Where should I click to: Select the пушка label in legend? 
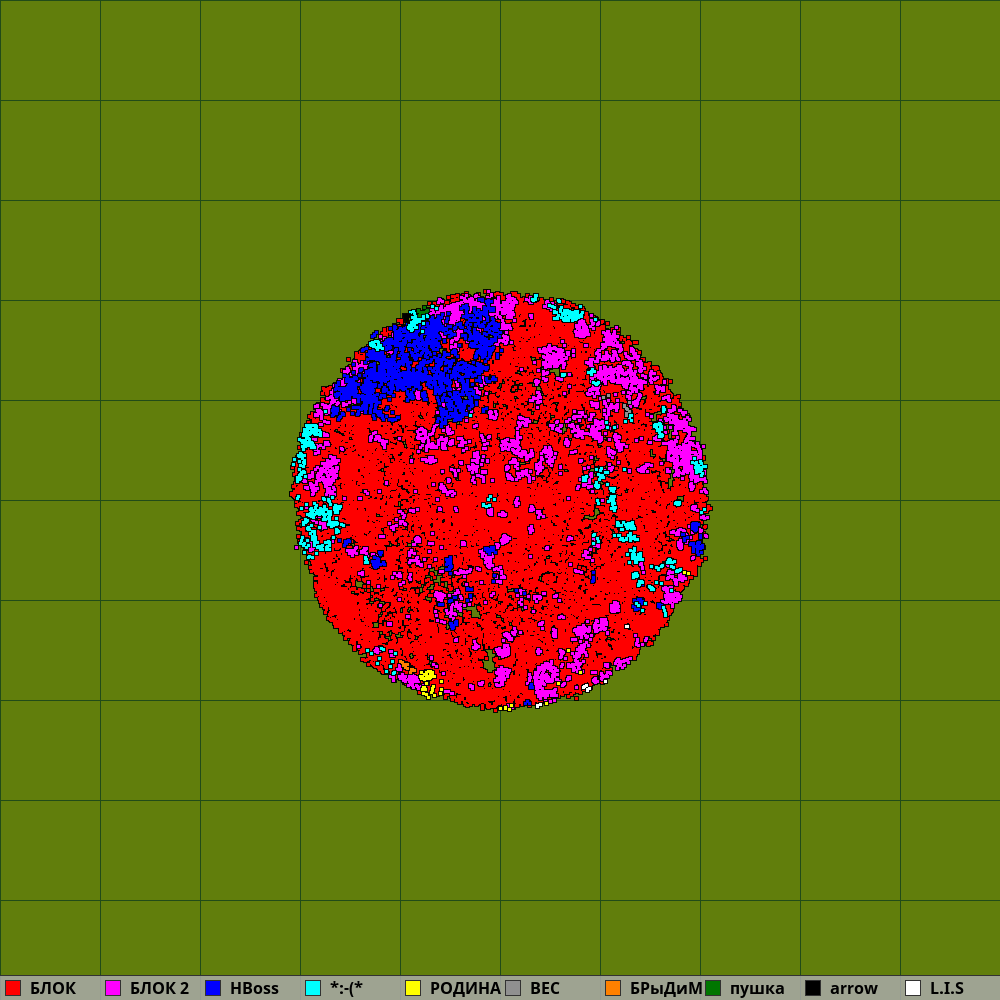click(757, 989)
